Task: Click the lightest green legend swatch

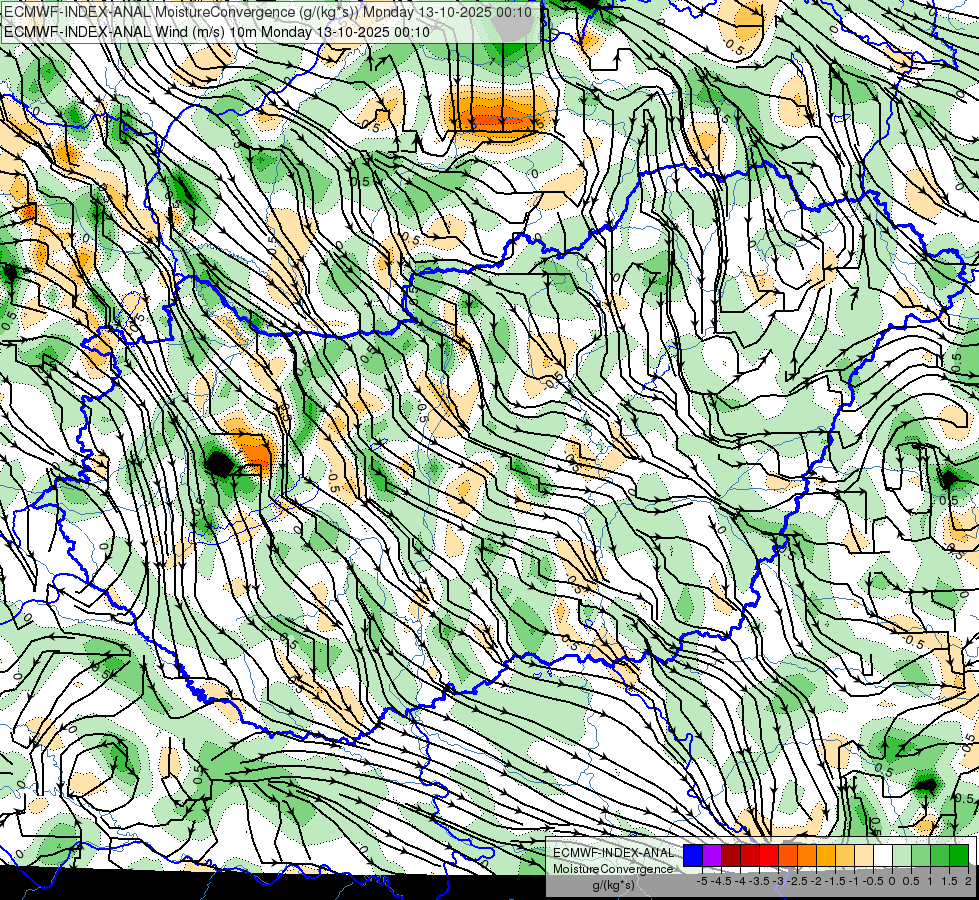Action: click(902, 855)
